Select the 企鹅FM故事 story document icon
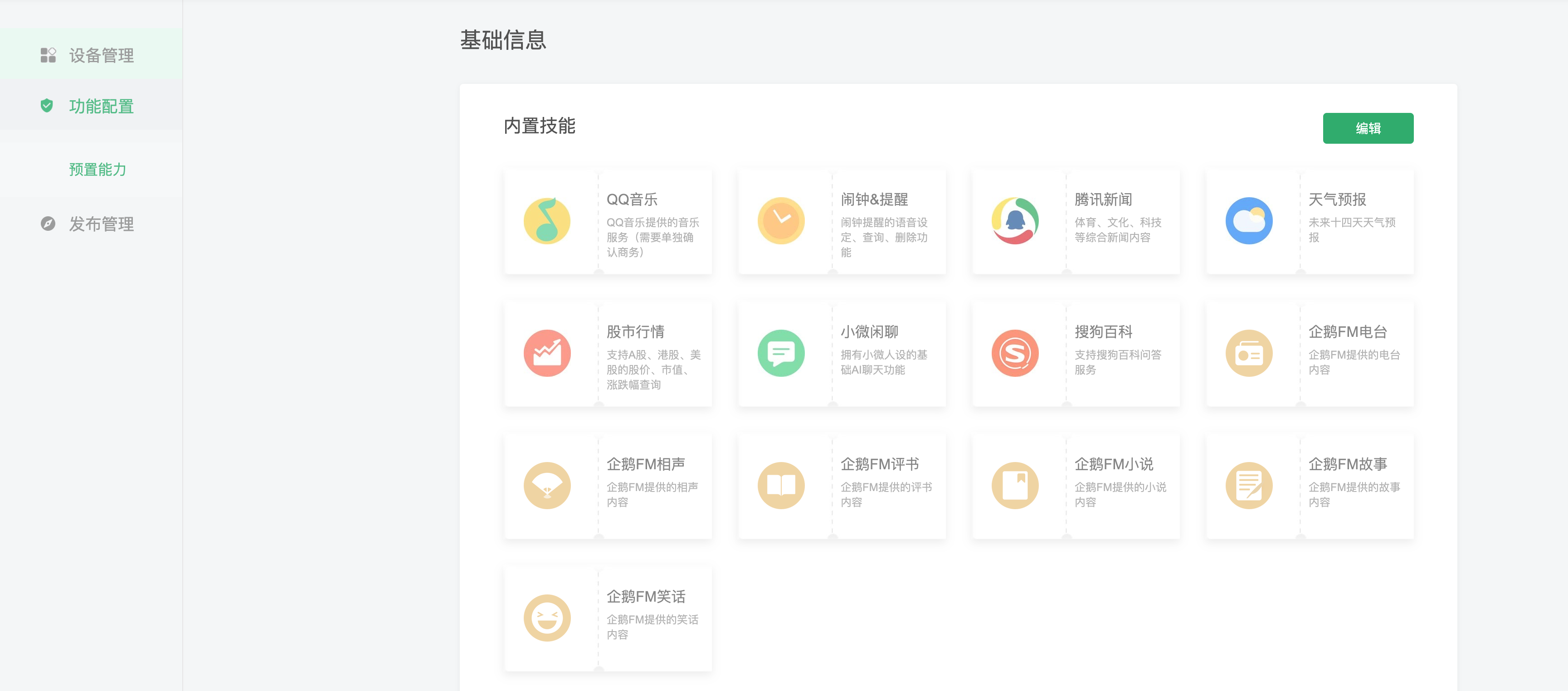1568x691 pixels. pyautogui.click(x=1249, y=485)
